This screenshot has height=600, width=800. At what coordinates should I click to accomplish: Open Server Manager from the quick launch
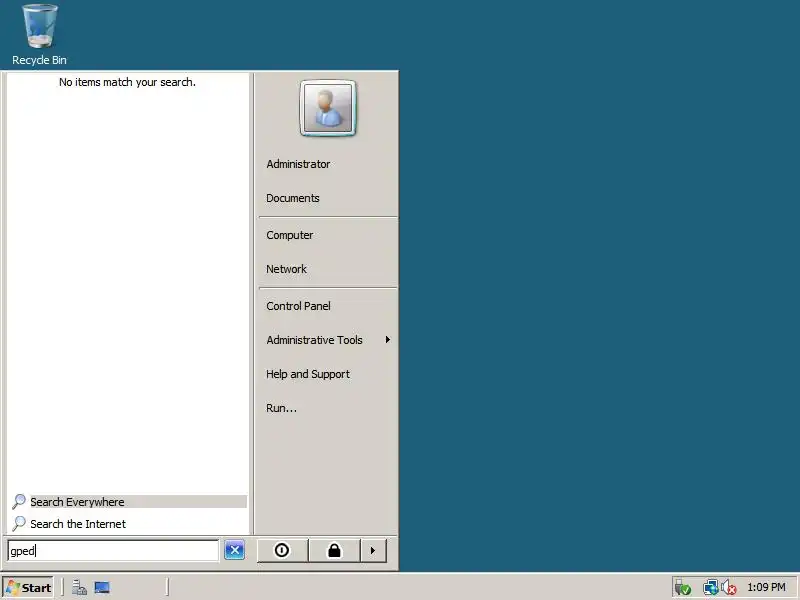tap(79, 588)
